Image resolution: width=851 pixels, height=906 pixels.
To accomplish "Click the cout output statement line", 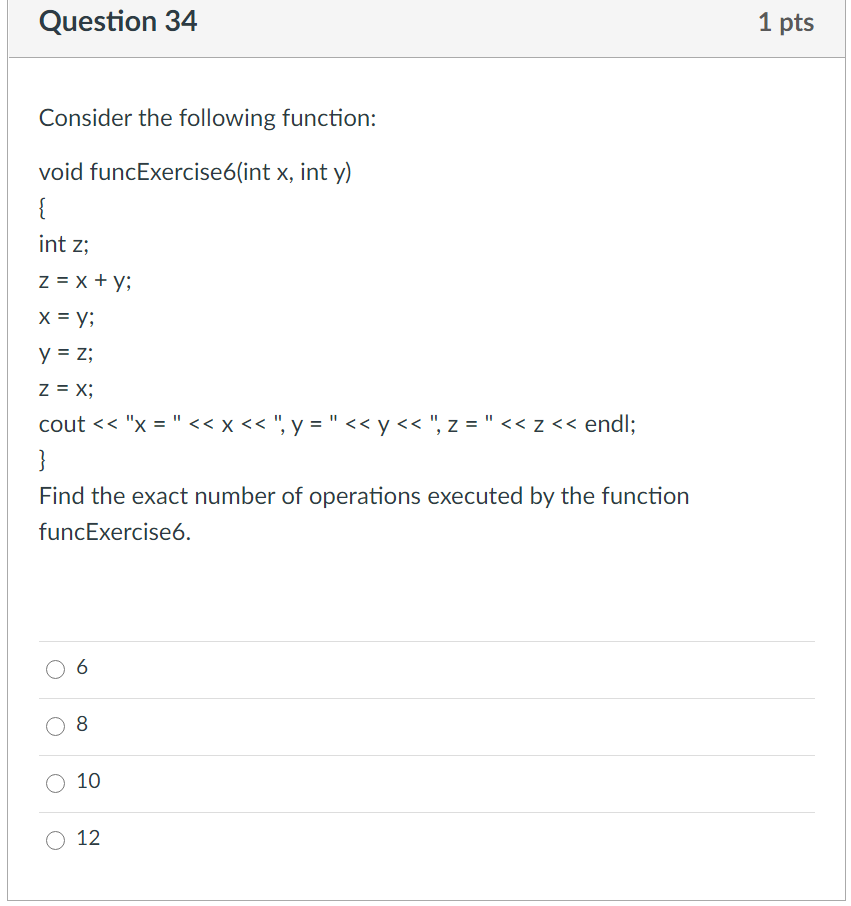I will pyautogui.click(x=337, y=424).
